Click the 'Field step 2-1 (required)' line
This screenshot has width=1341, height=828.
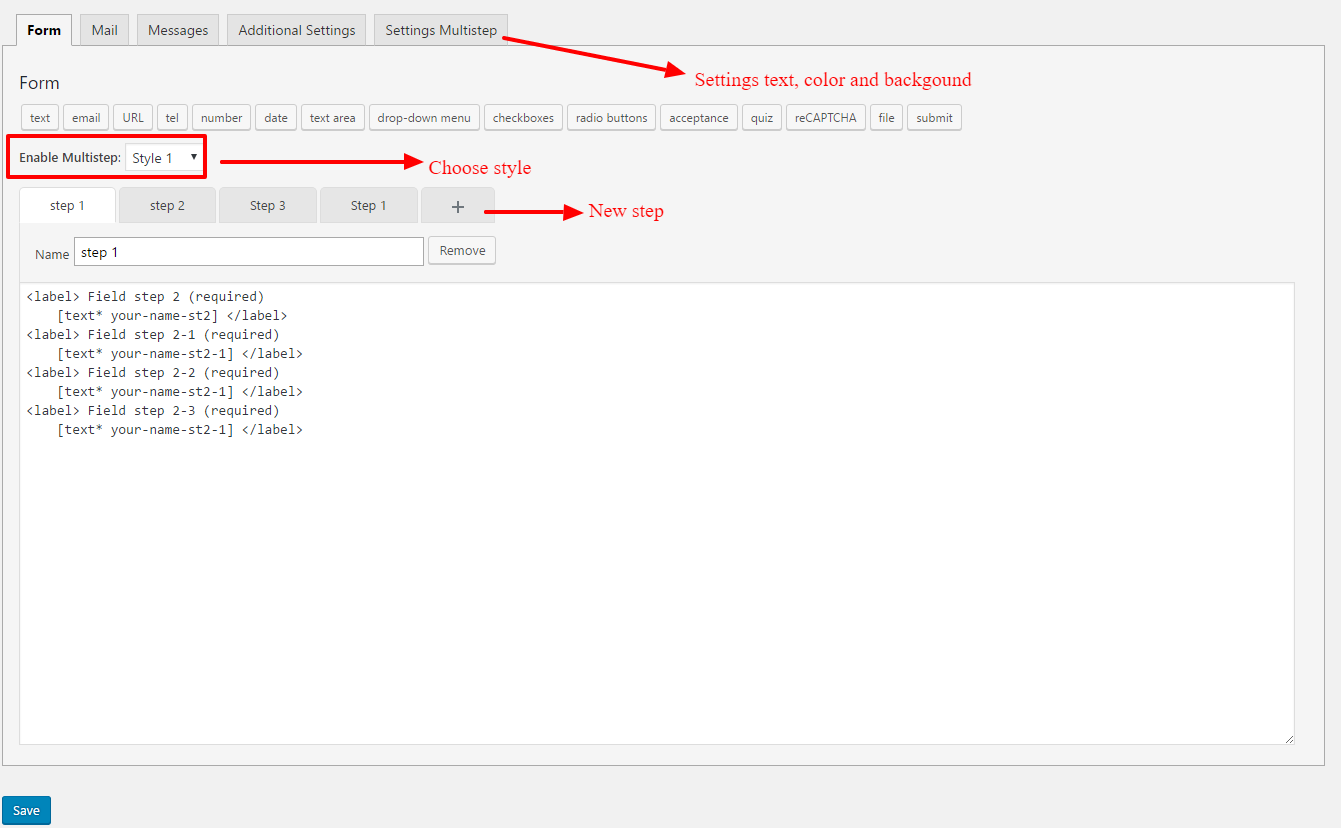[153, 335]
